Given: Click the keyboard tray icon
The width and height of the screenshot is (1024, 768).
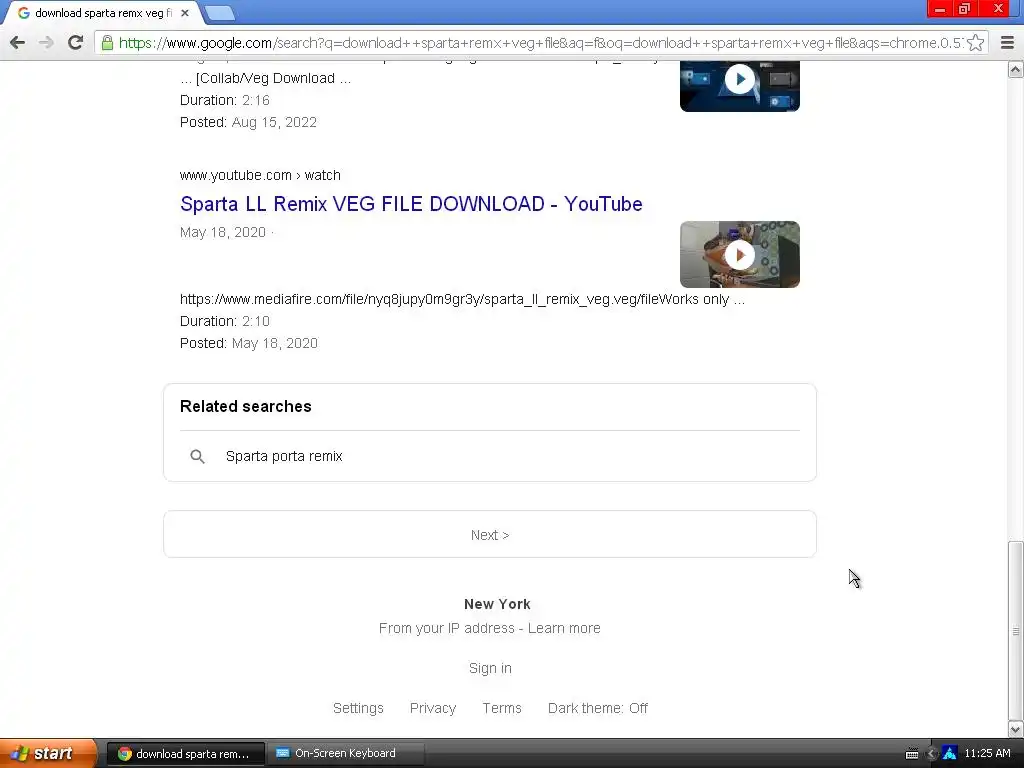Looking at the screenshot, I should coord(912,754).
